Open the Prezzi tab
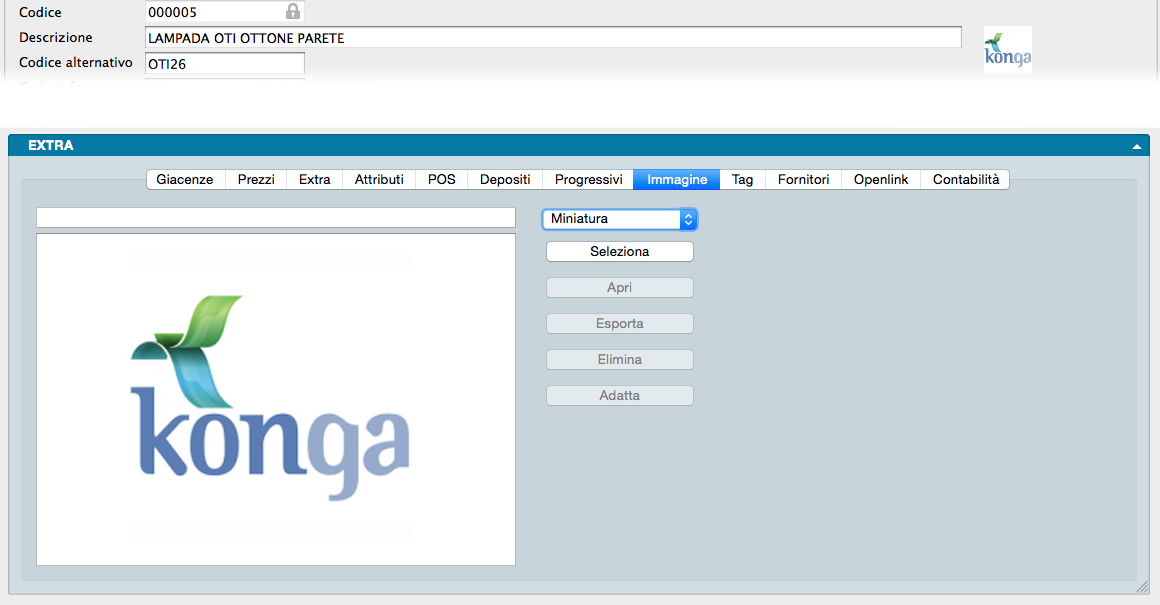Viewport: 1160px width, 605px height. (256, 180)
